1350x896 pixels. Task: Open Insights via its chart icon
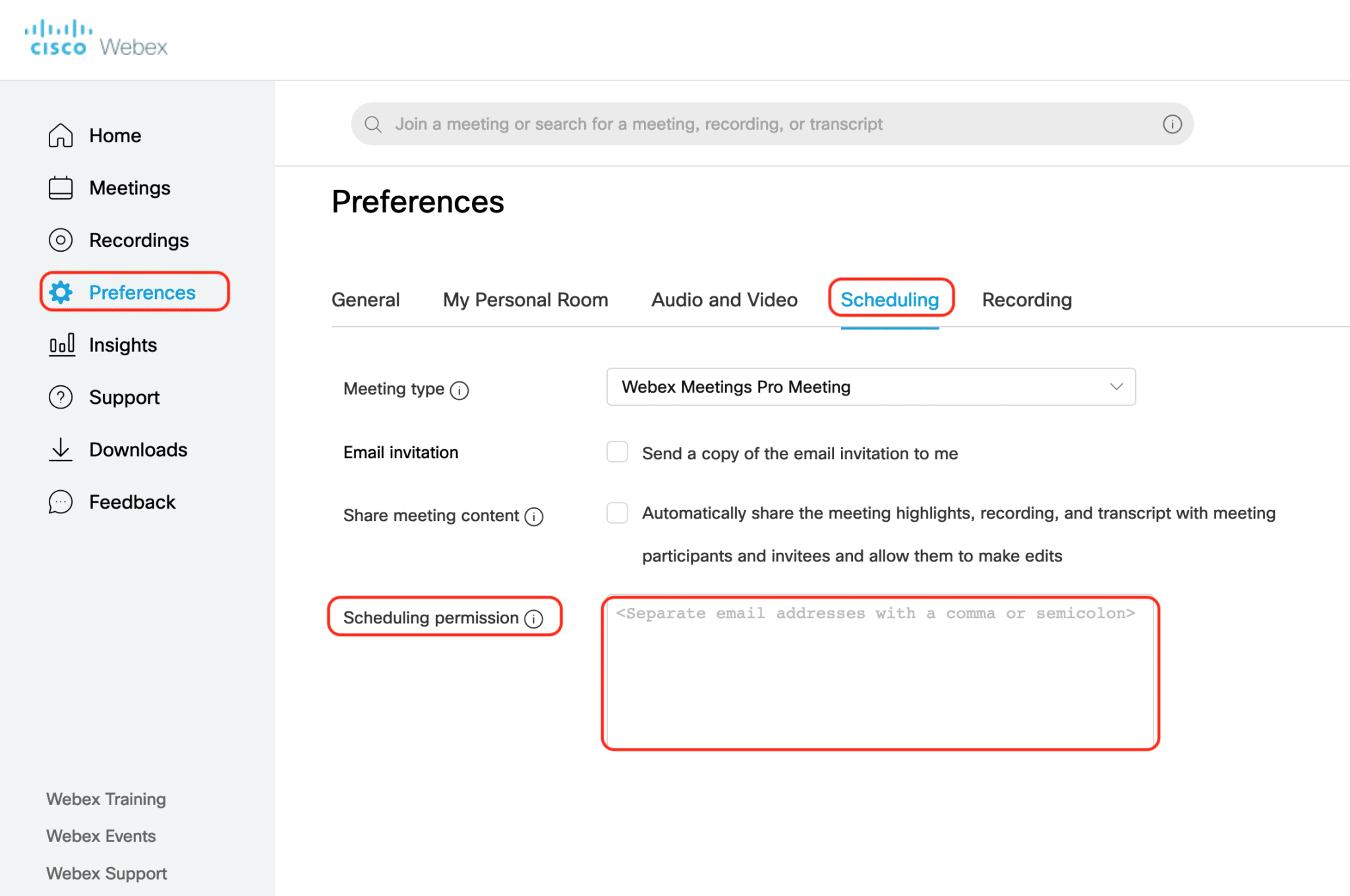pyautogui.click(x=60, y=344)
